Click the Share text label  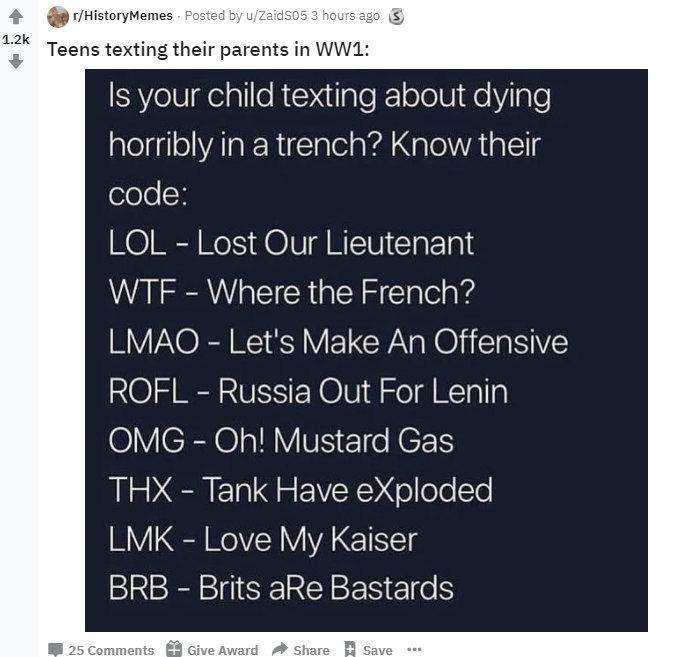pos(311,650)
